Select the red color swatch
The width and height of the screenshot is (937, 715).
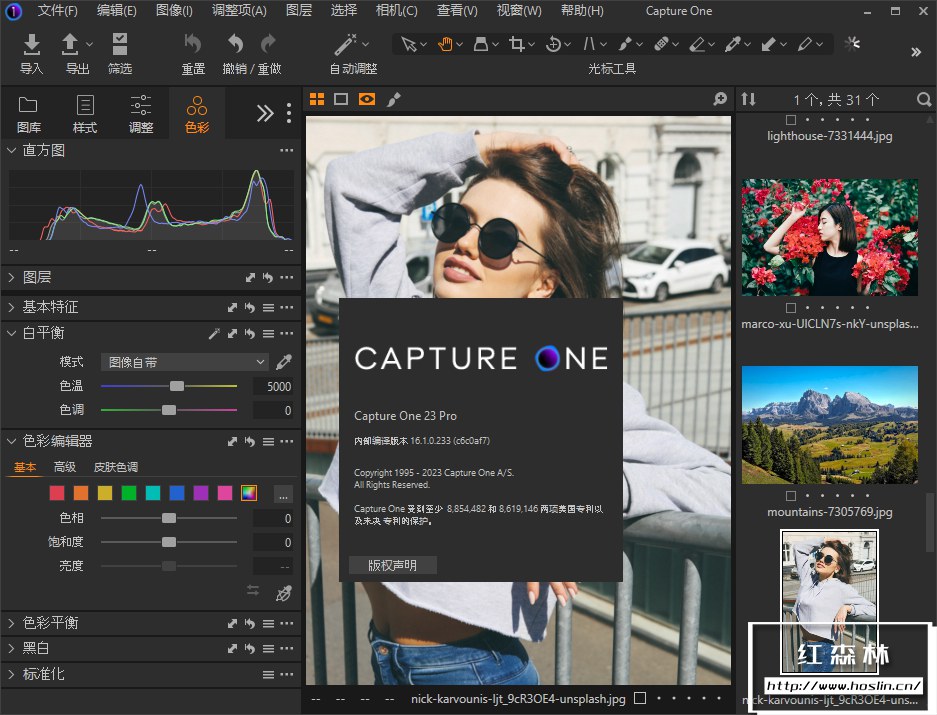[57, 493]
